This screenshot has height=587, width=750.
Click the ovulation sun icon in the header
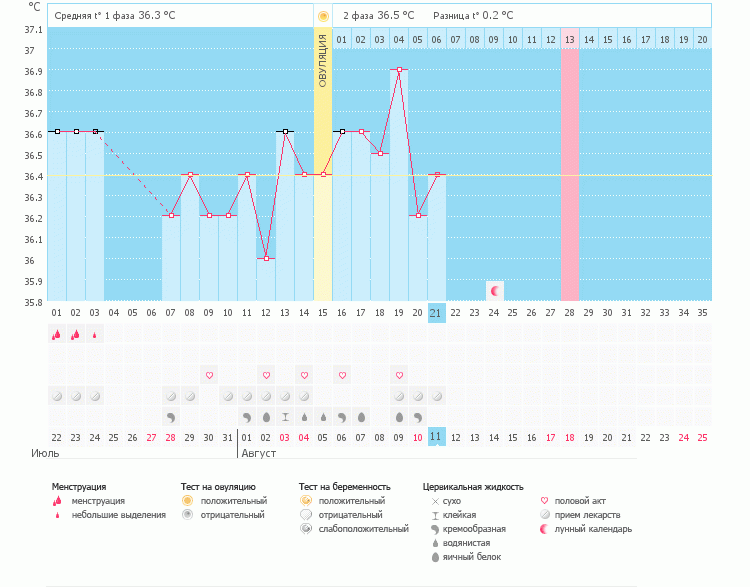tap(322, 16)
